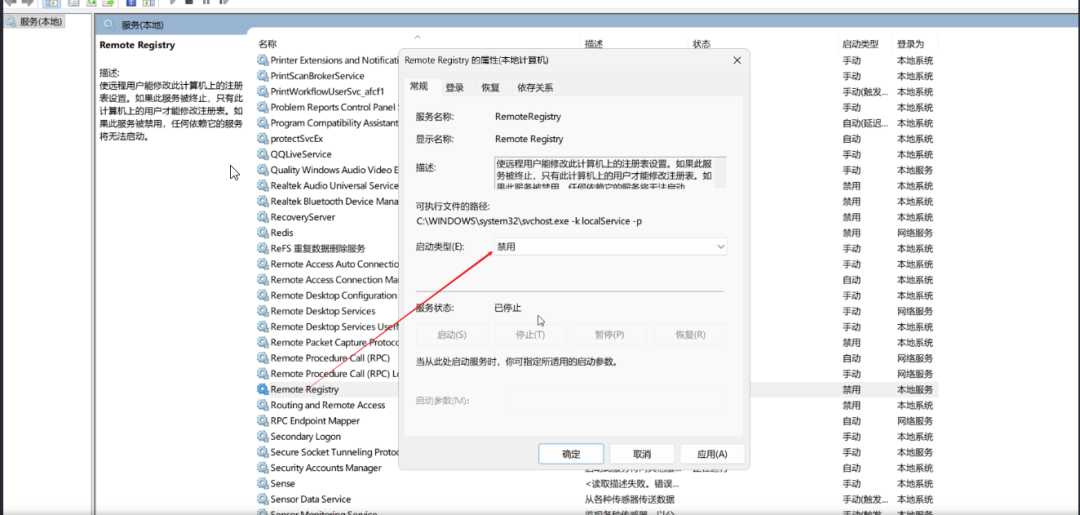Switch to the 恢复 tab
Screen dimensions: 1080x515
pyautogui.click(x=490, y=88)
